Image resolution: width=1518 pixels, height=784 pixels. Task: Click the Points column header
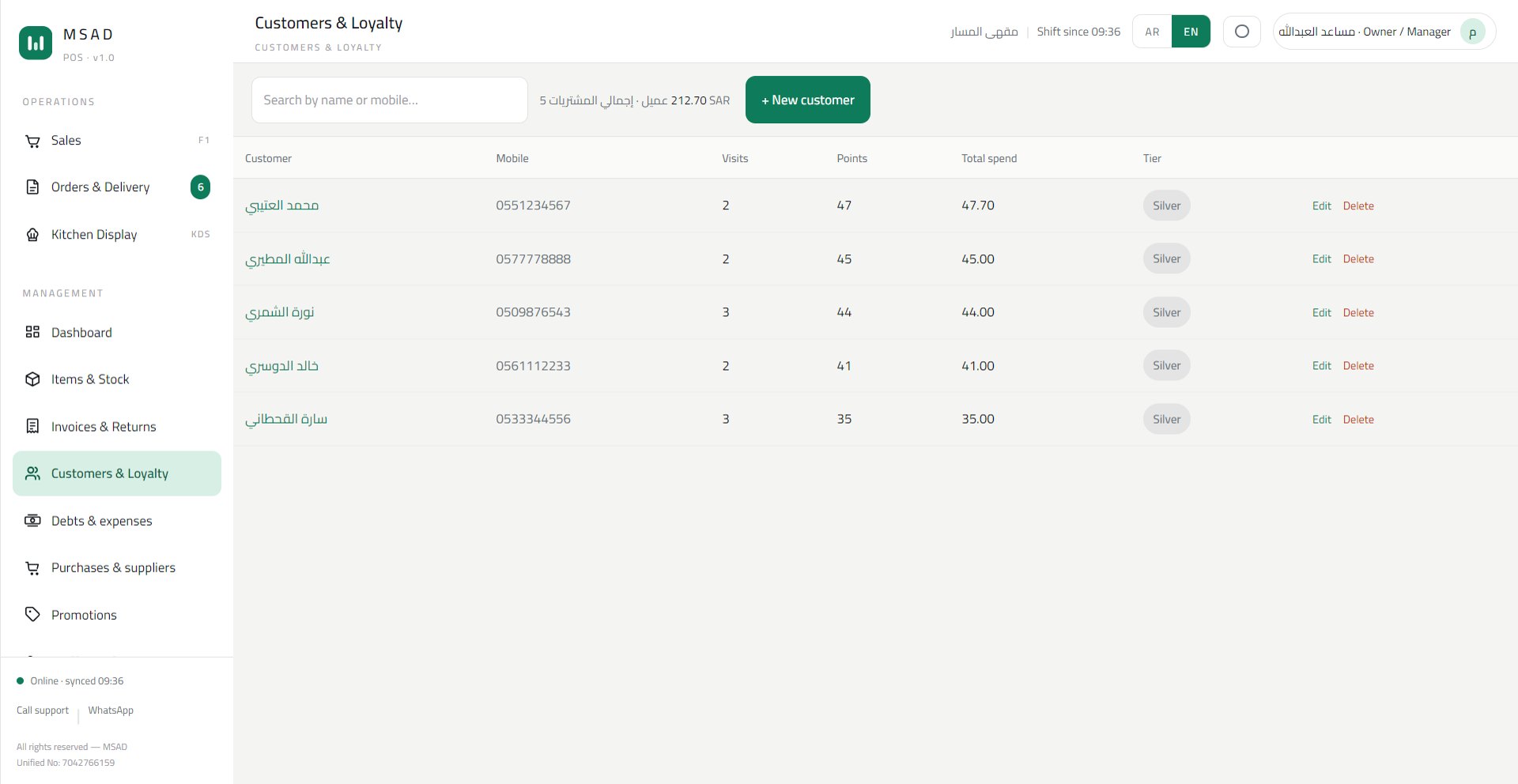(852, 158)
